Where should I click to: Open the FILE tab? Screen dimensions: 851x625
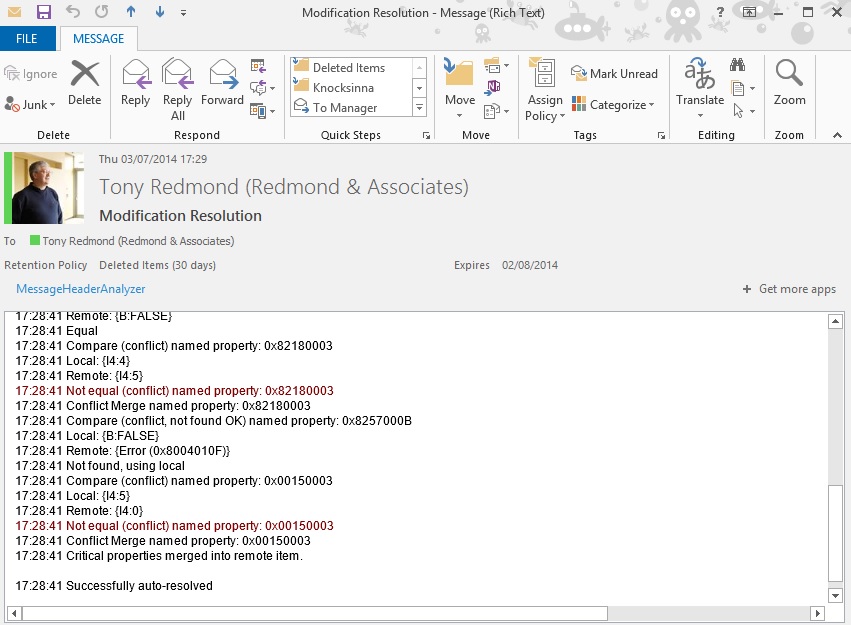(27, 39)
